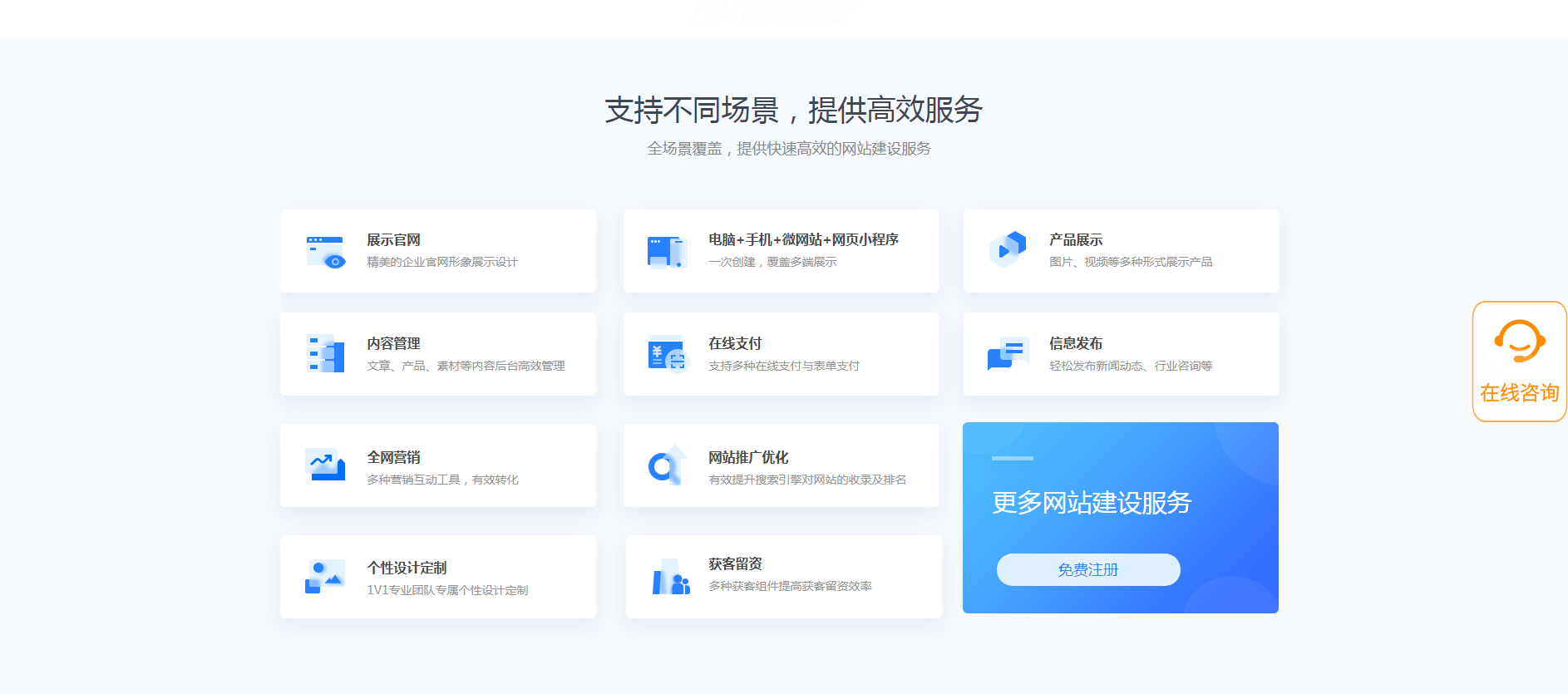
Task: Click the 获客留资 people icon
Action: tap(670, 576)
